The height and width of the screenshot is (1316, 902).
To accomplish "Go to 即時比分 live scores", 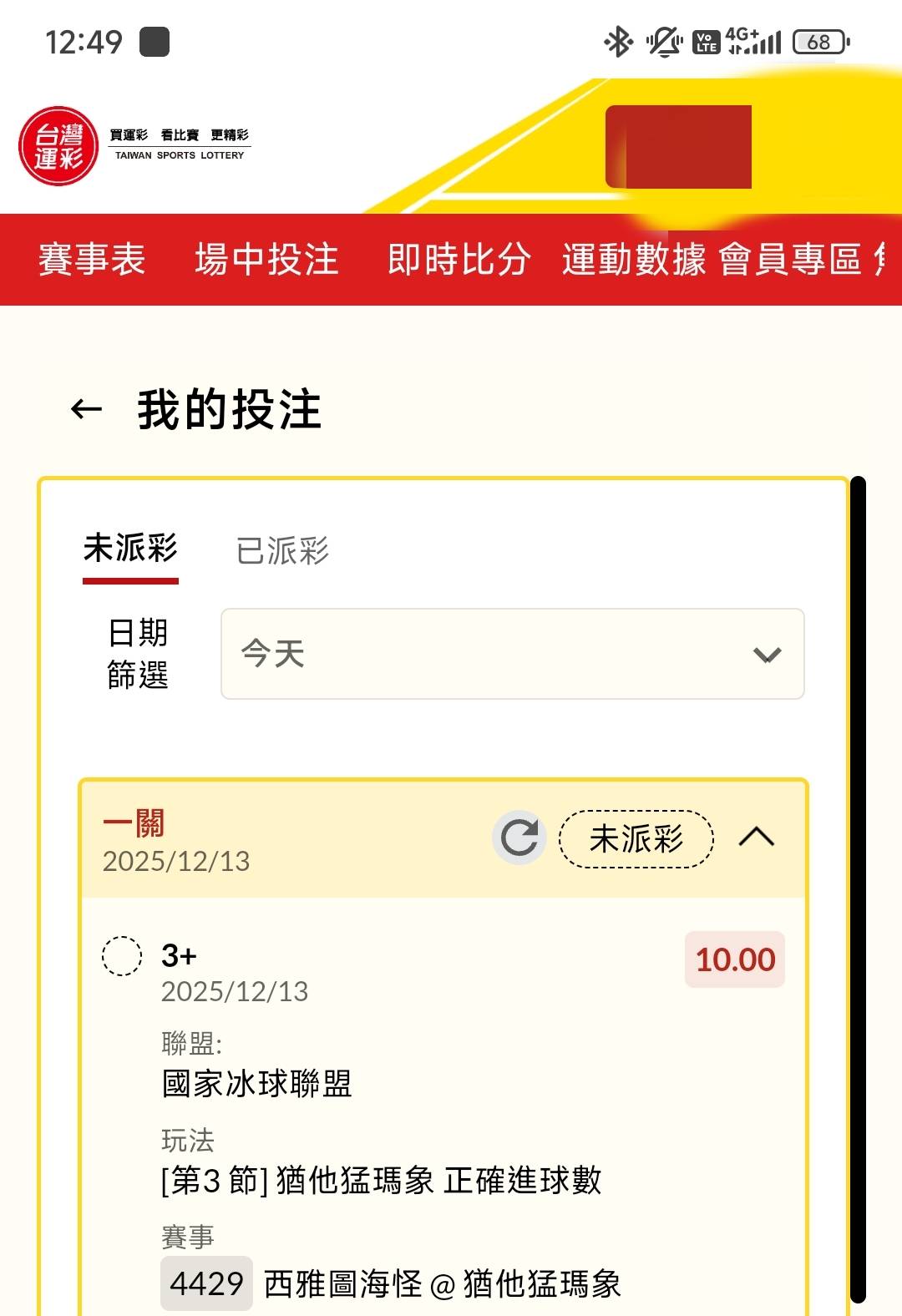I will tap(459, 259).
